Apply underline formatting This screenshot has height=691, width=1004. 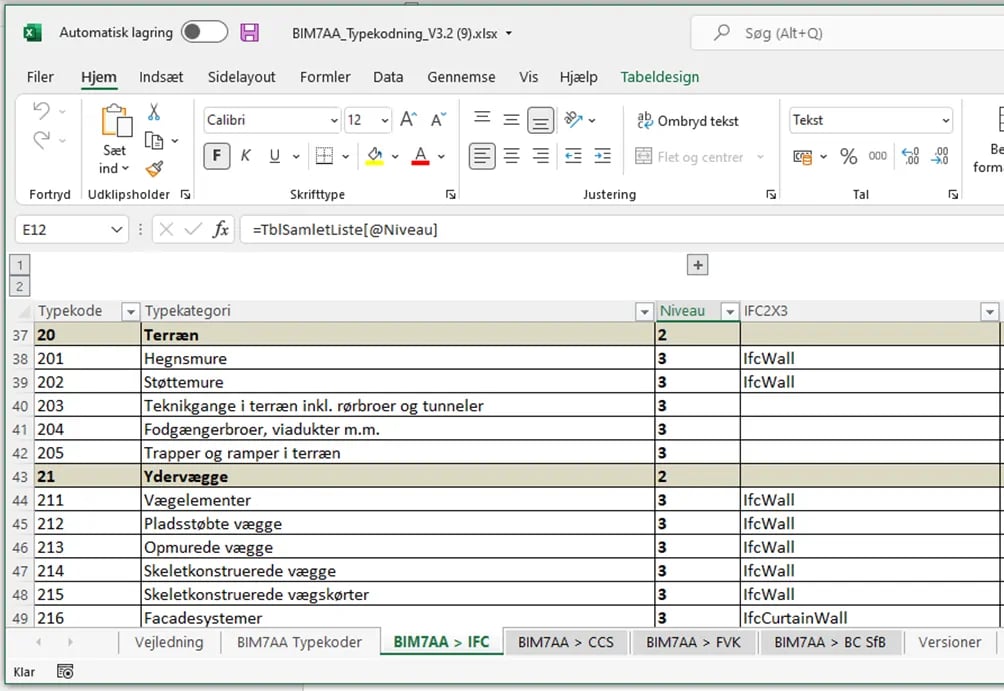pyautogui.click(x=275, y=156)
